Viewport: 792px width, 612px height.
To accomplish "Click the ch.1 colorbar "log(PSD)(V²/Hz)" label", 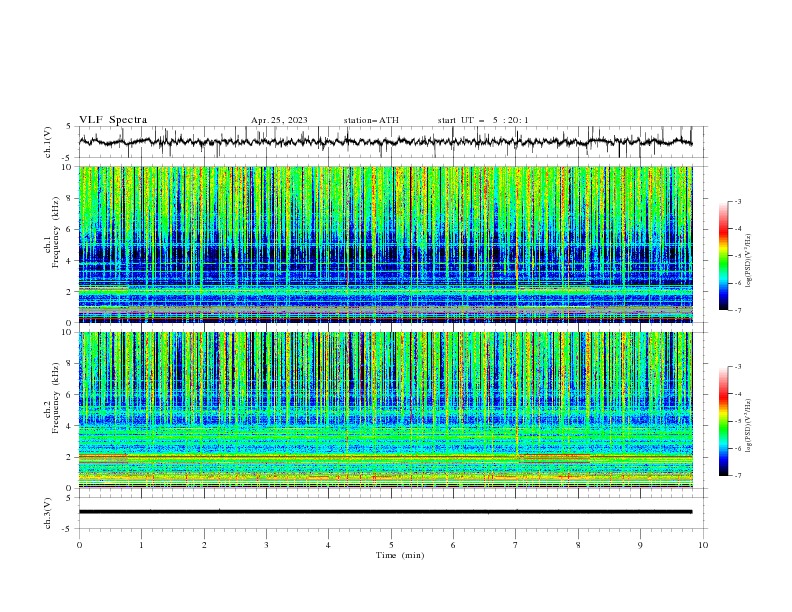I will tap(749, 261).
